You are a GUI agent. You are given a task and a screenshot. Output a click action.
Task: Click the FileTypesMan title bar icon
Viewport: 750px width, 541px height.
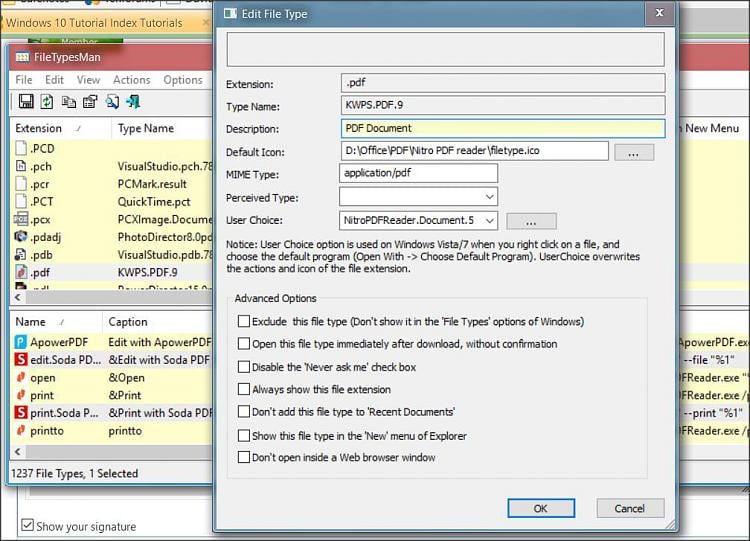pyautogui.click(x=22, y=57)
